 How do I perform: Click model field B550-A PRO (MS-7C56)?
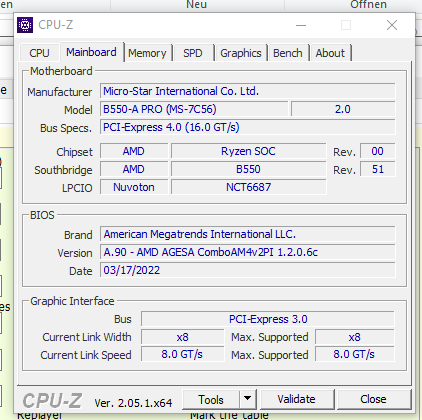point(194,109)
